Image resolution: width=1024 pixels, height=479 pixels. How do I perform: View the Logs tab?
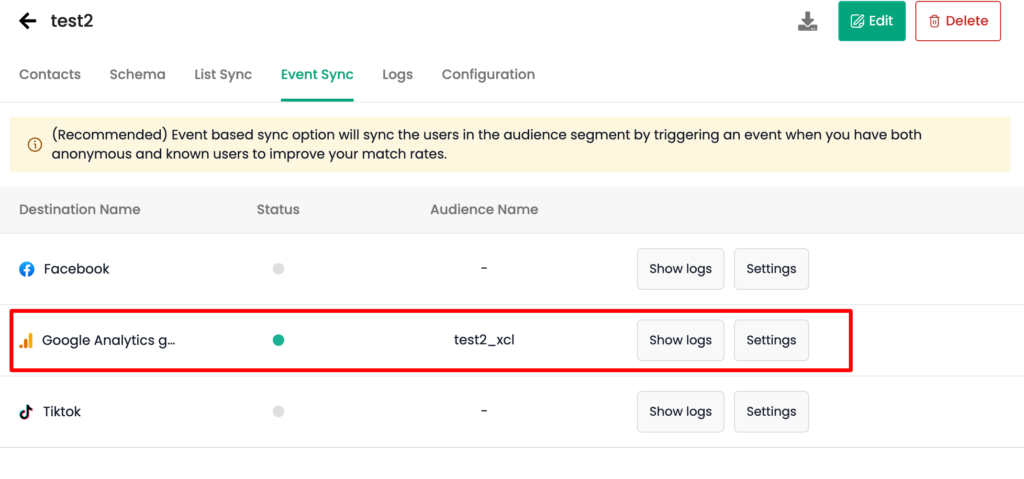tap(398, 74)
